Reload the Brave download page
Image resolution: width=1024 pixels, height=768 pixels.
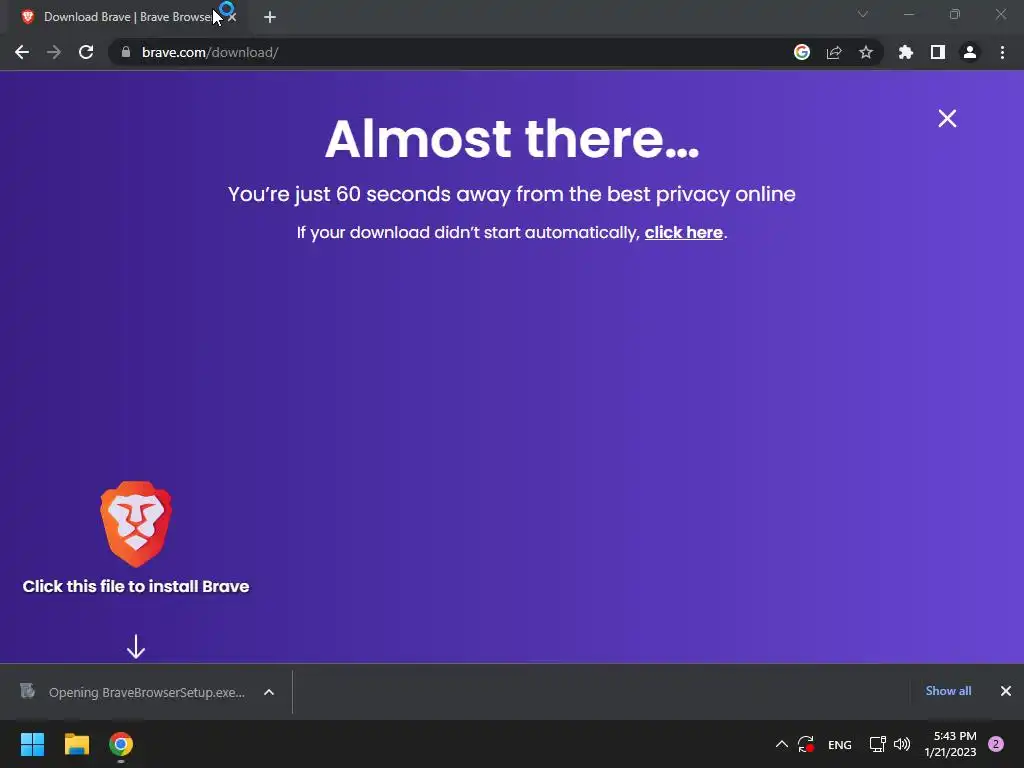[x=86, y=52]
